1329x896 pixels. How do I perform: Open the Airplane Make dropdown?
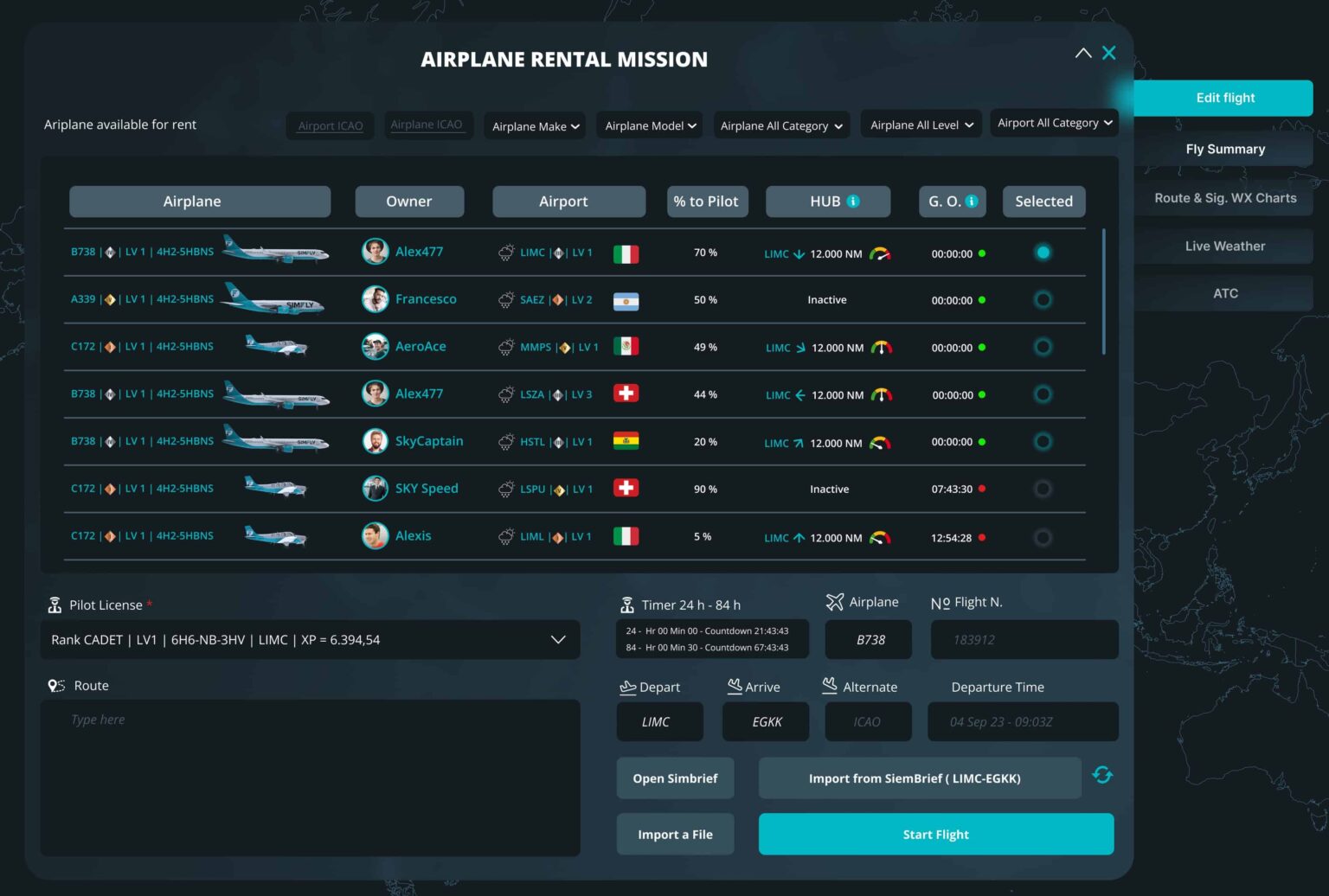534,125
